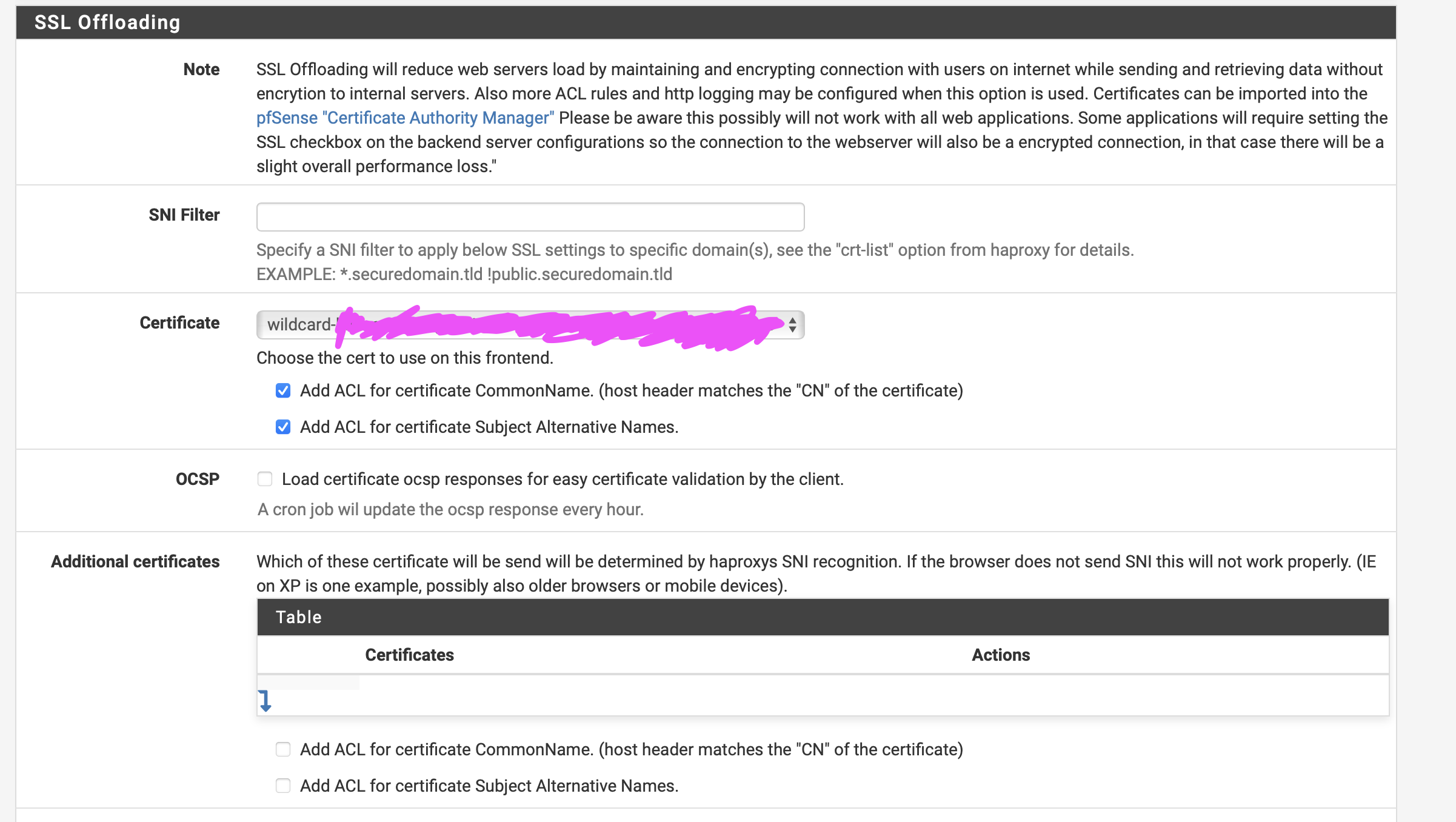Check the unchecked Subject Alternative Names ACL checkbox
Image resolution: width=1456 pixels, height=822 pixels.
pyautogui.click(x=283, y=786)
